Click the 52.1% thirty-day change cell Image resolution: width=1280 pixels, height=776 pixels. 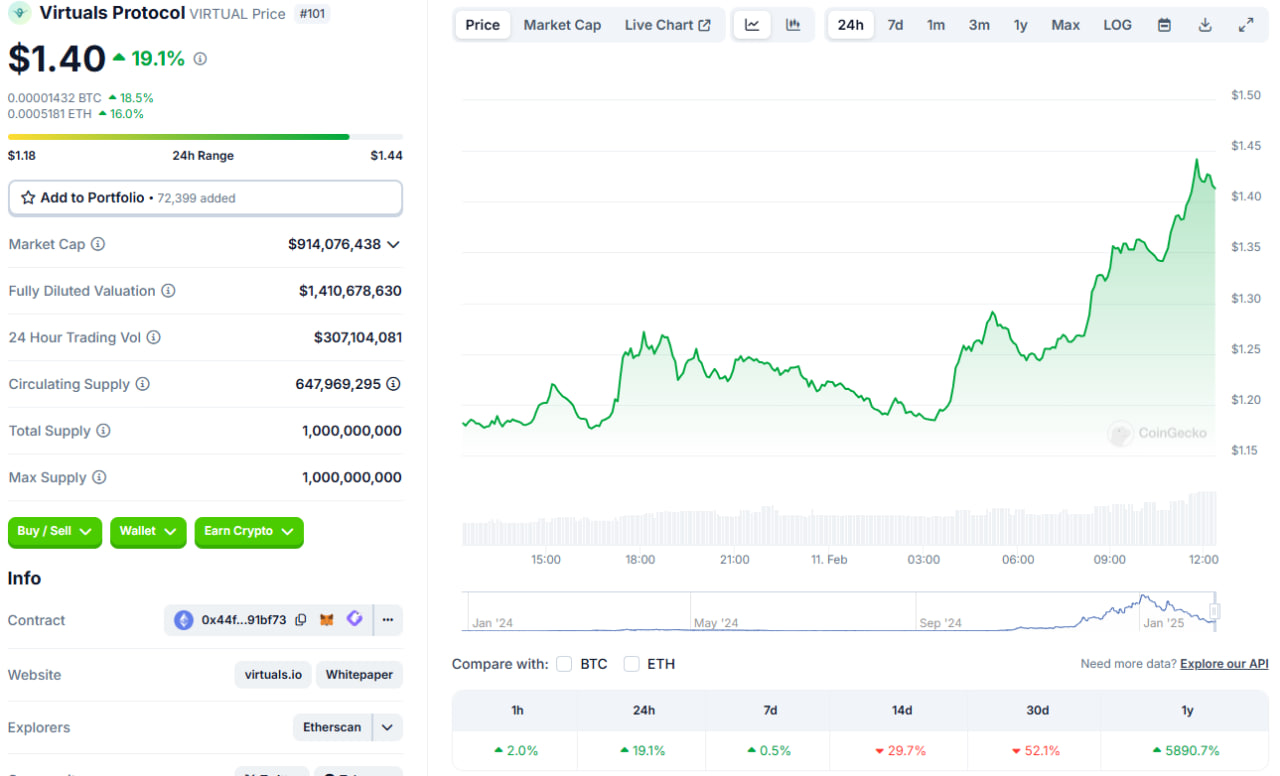tap(1037, 750)
